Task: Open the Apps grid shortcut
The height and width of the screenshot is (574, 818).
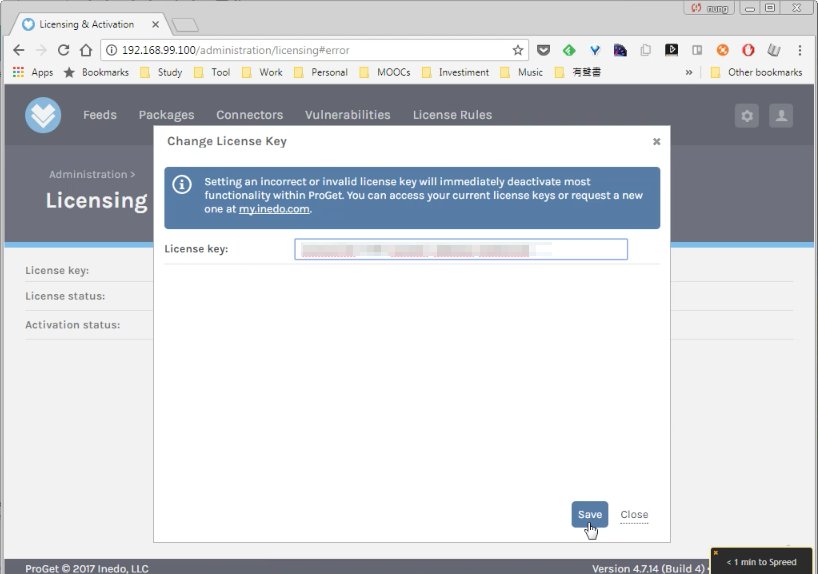Action: coord(33,72)
